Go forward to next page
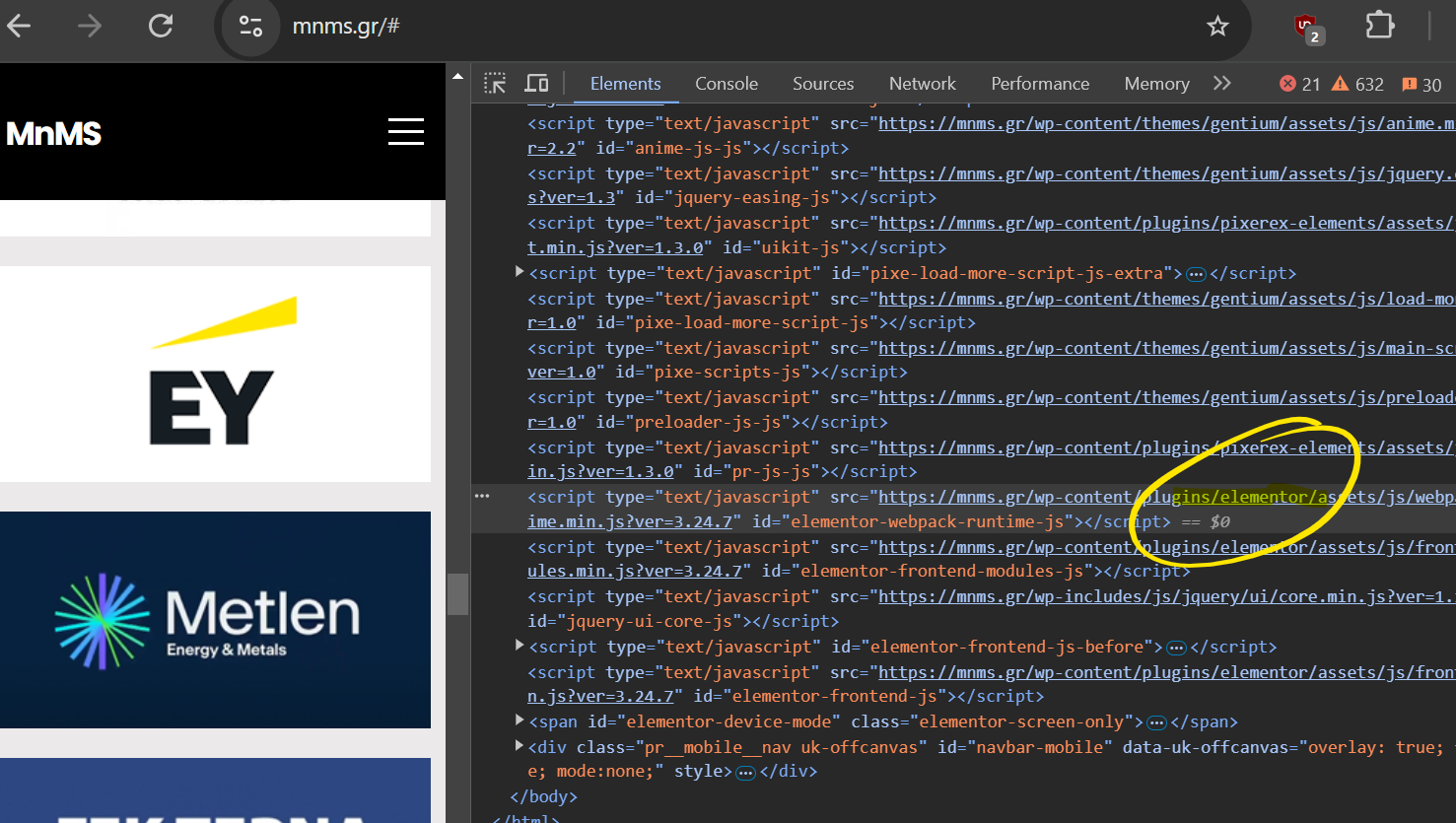 tap(89, 26)
